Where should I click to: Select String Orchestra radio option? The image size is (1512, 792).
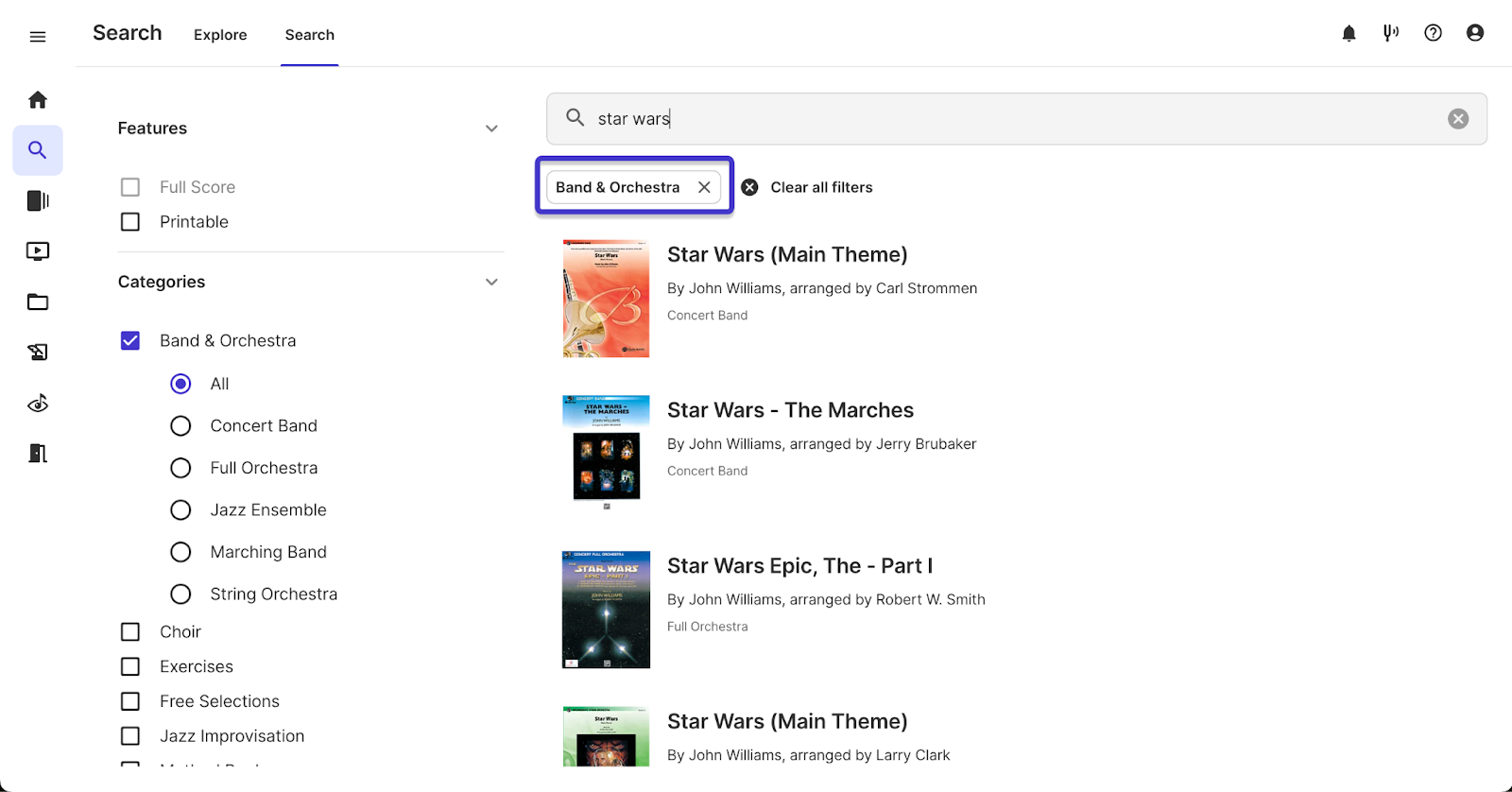pos(180,594)
